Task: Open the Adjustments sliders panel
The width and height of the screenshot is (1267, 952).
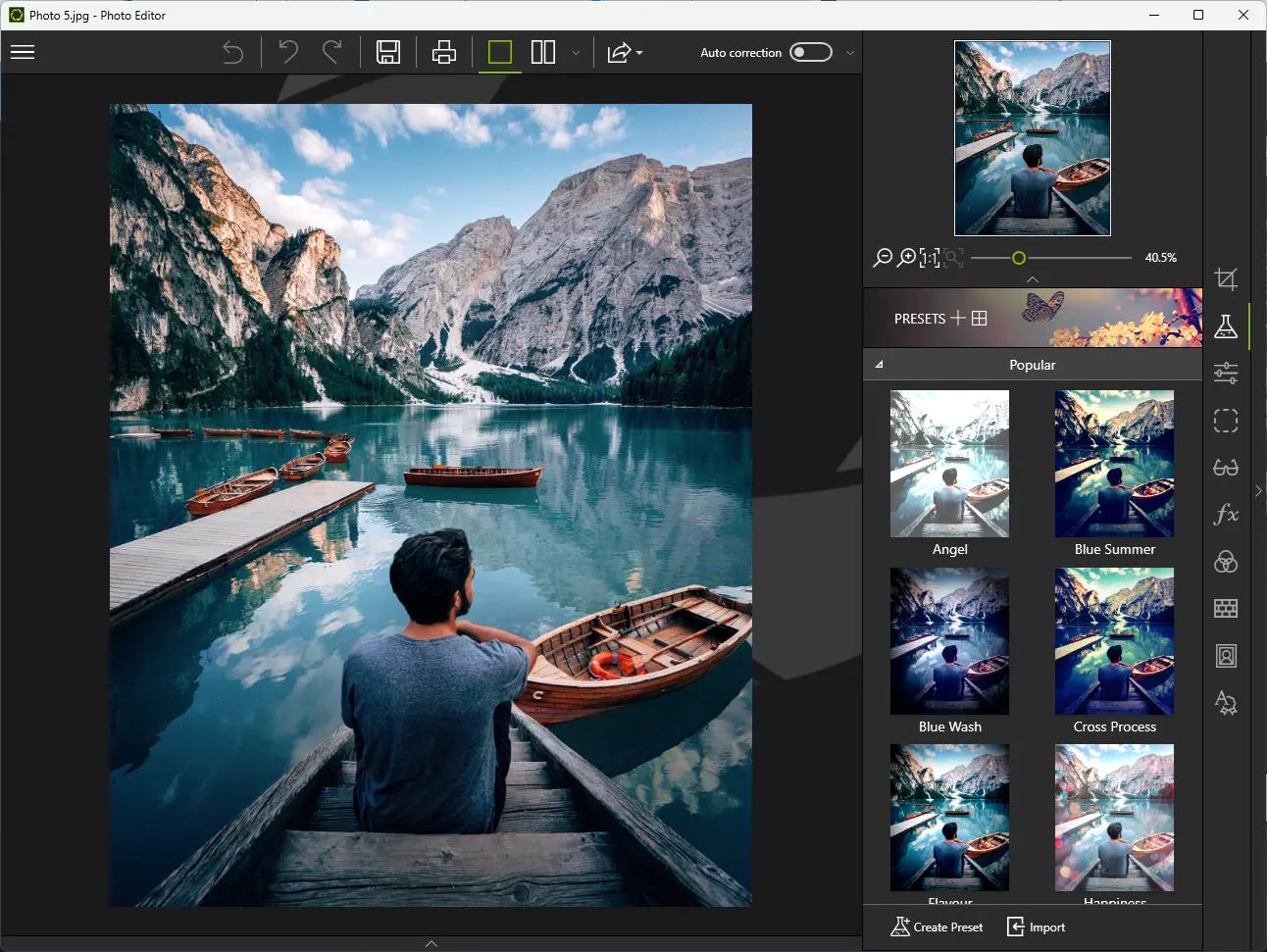Action: pos(1226,374)
